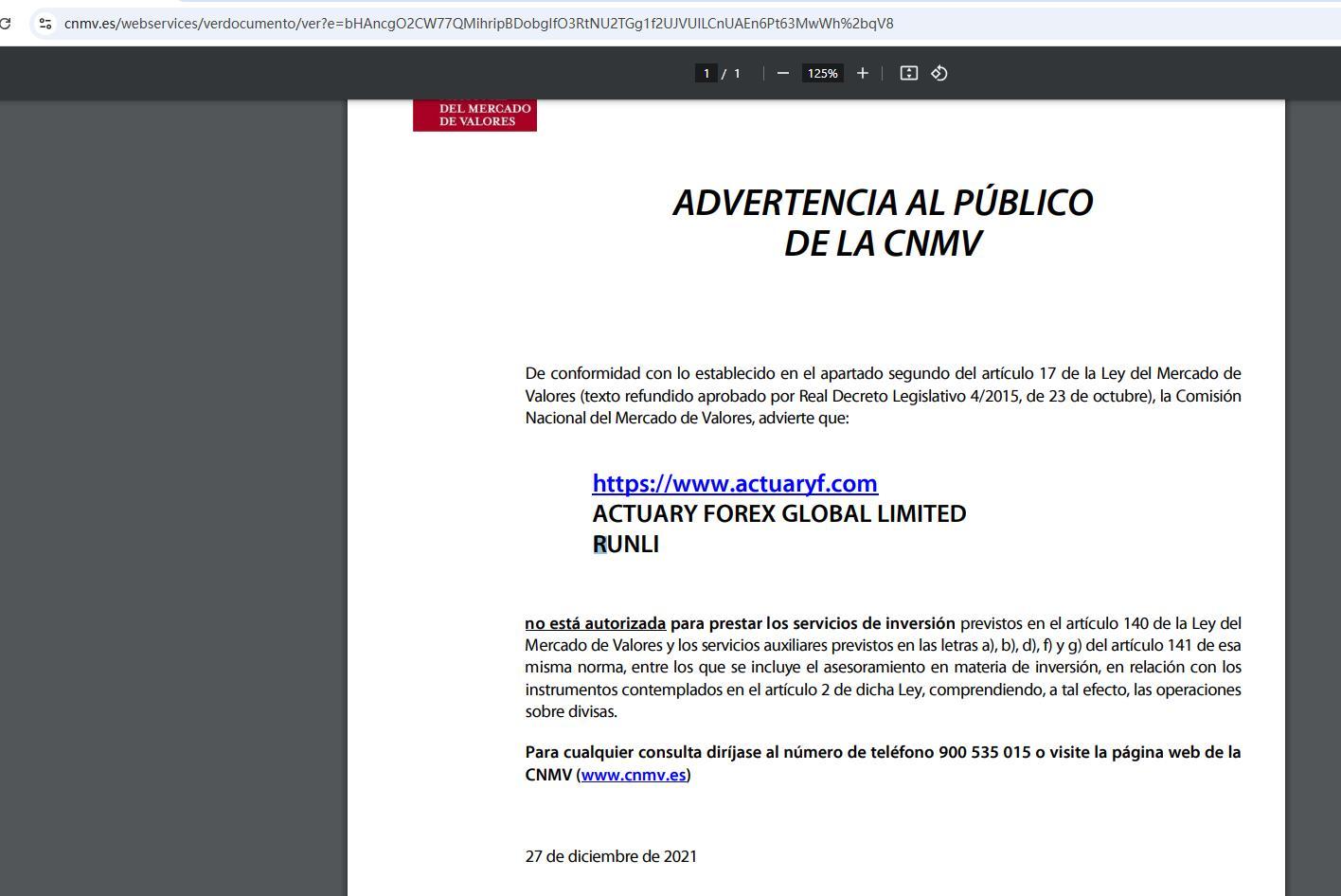Click the 125% zoom level field
The height and width of the screenshot is (896, 1341).
822,73
